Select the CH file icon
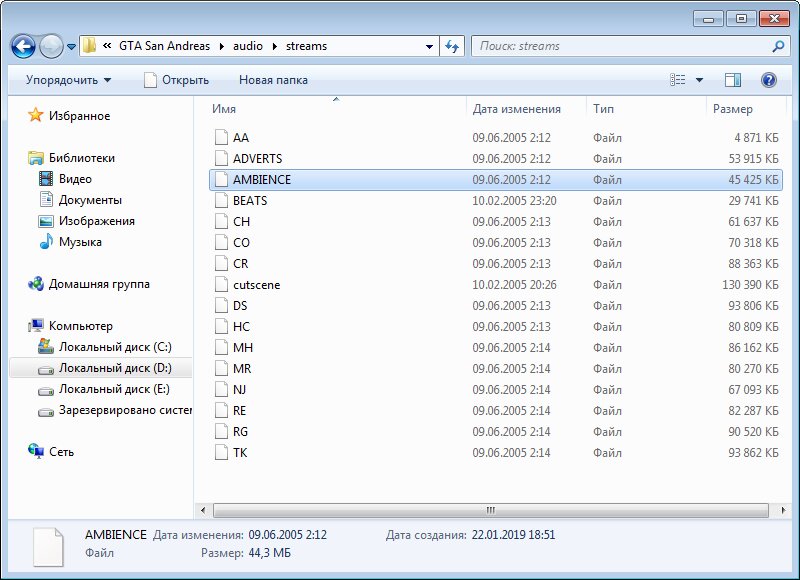 coord(221,221)
